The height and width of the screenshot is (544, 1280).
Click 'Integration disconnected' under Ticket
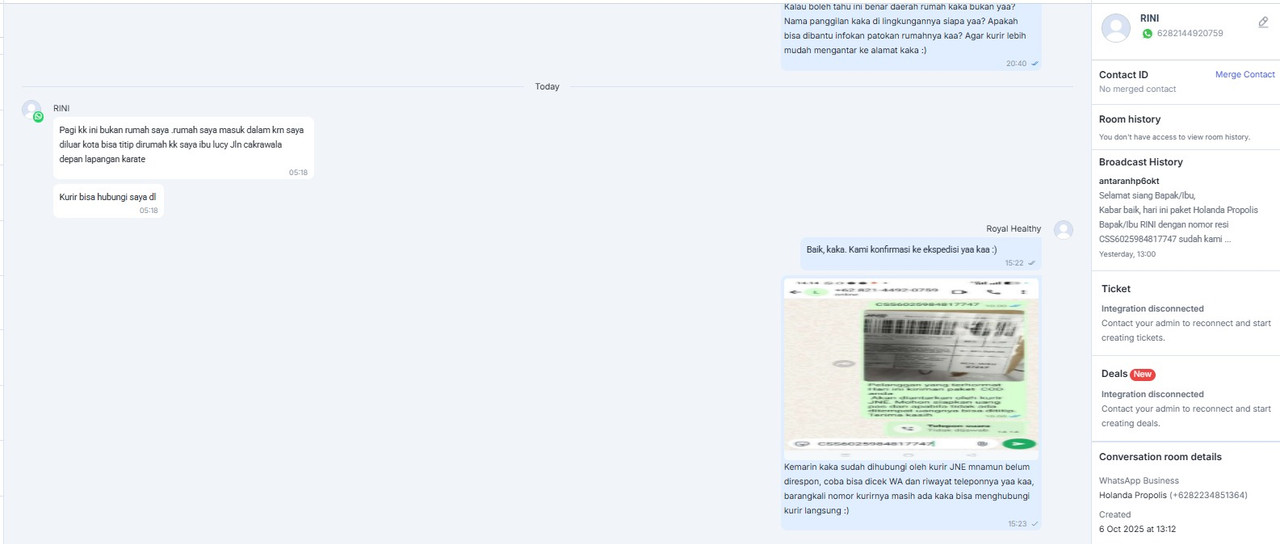(1152, 309)
